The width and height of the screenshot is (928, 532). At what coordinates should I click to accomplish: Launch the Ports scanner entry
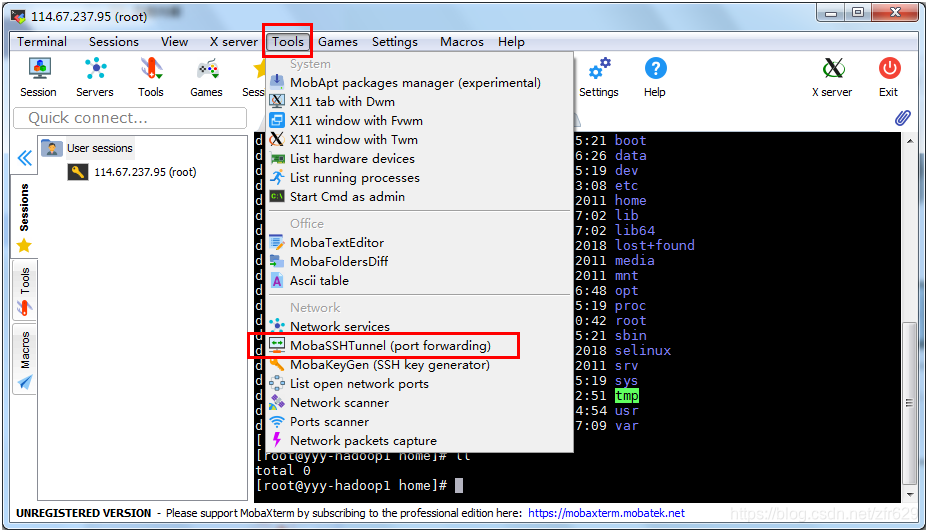[x=419, y=421]
